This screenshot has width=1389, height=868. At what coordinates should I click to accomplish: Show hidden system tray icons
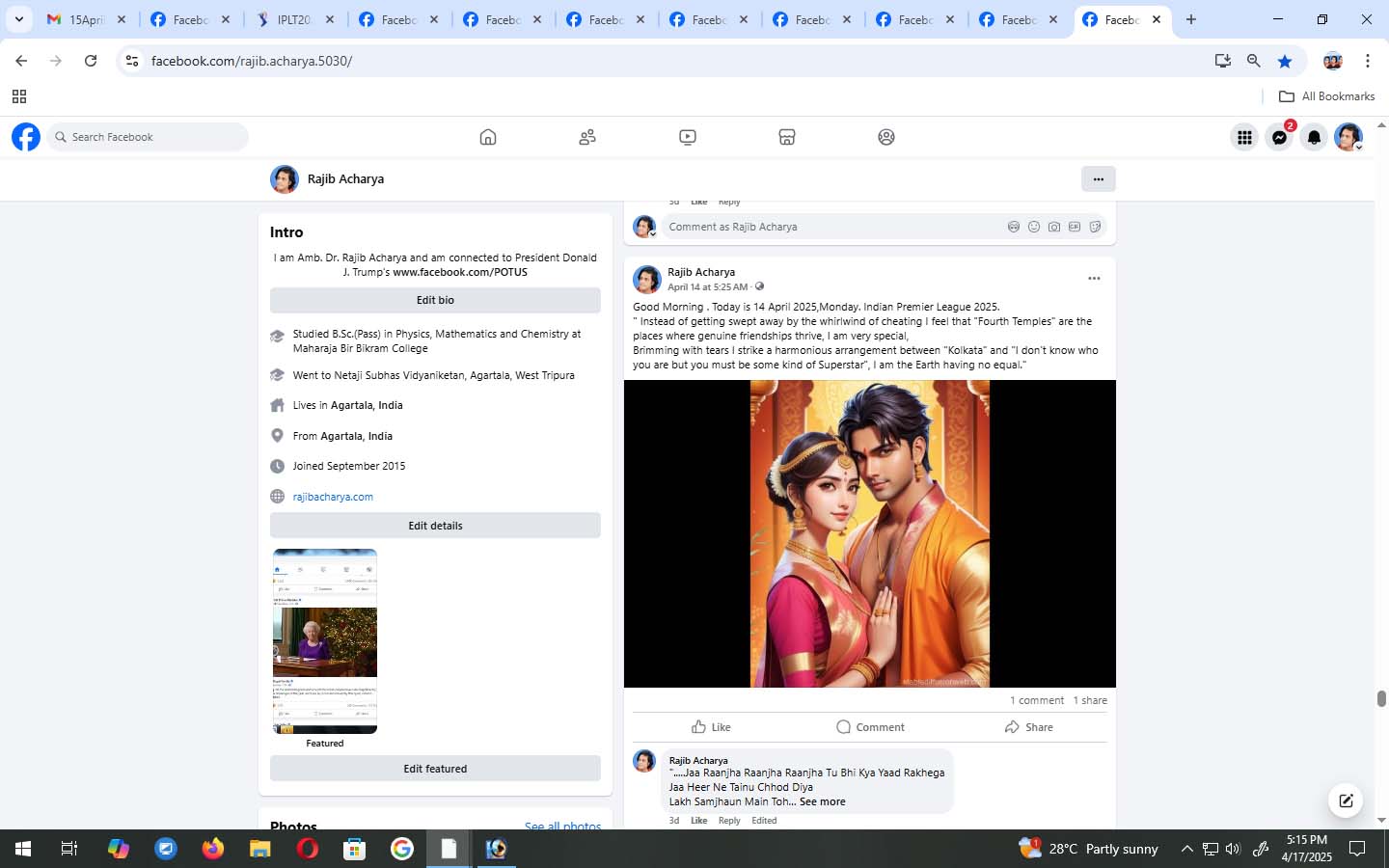[x=1186, y=849]
